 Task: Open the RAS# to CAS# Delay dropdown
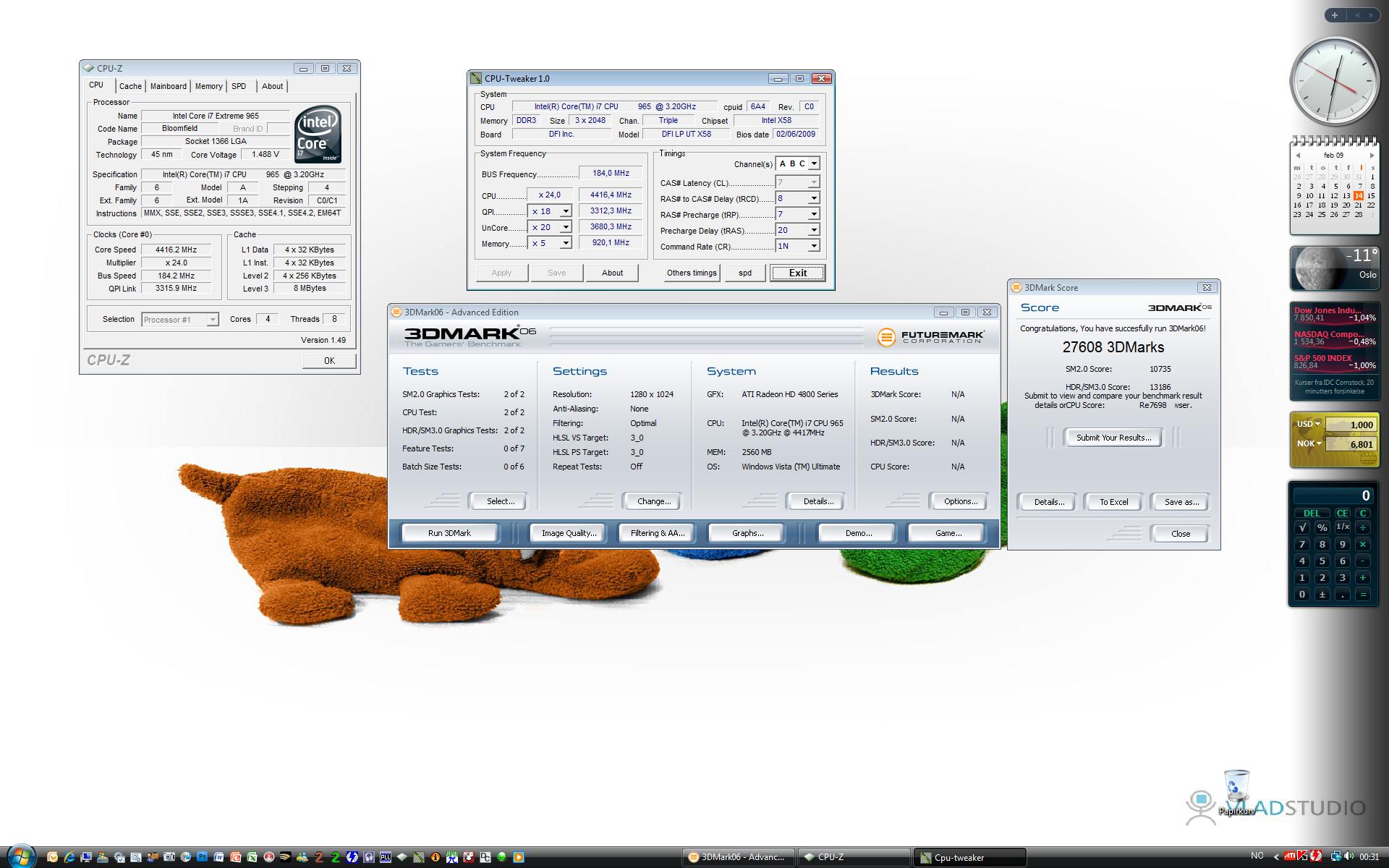[814, 198]
